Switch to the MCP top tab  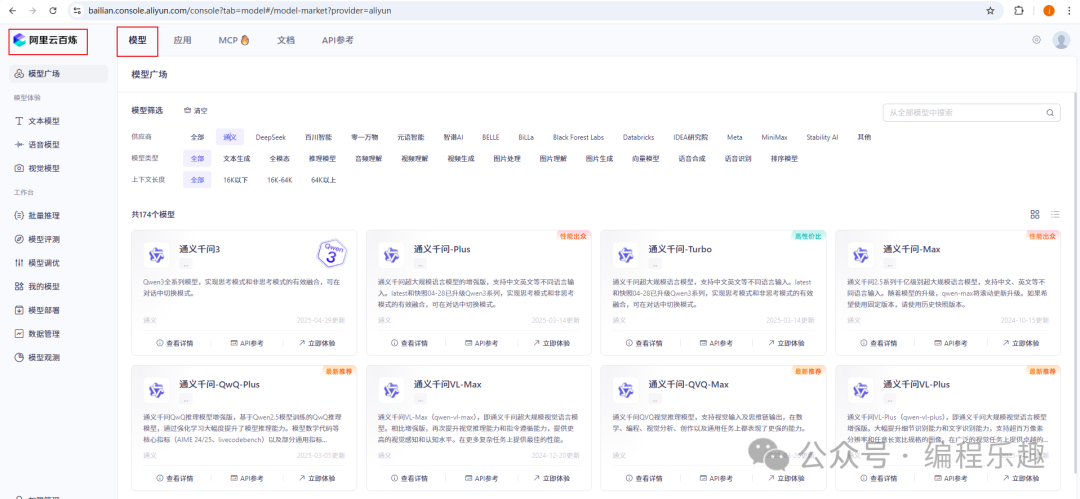tap(234, 40)
